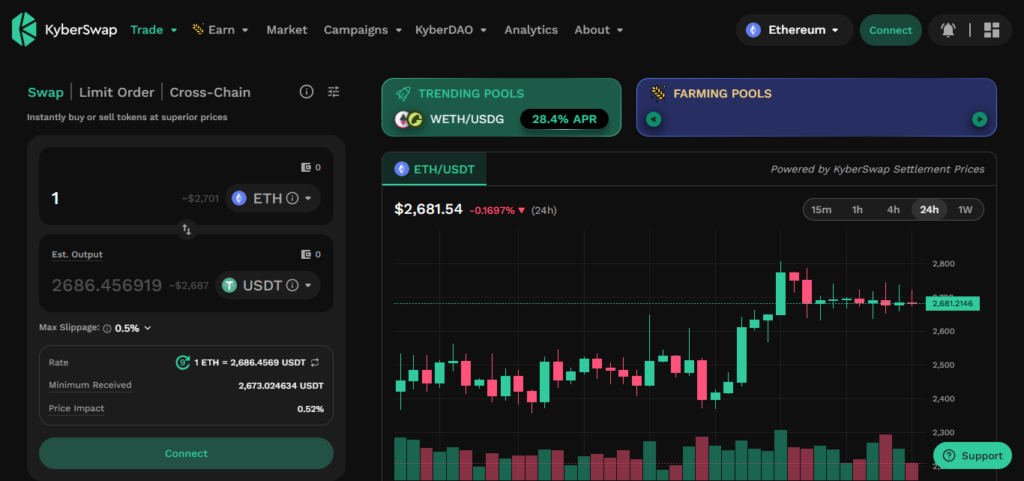1024x481 pixels.
Task: Select the 24h chart interval
Action: tap(929, 209)
